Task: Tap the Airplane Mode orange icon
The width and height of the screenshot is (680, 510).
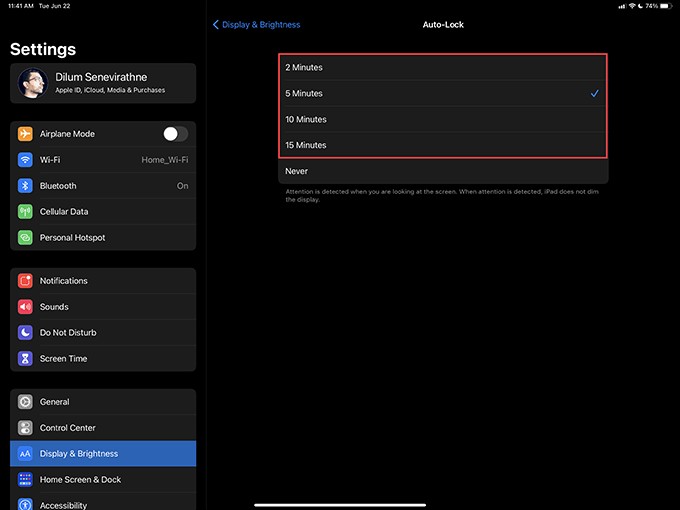Action: click(25, 134)
